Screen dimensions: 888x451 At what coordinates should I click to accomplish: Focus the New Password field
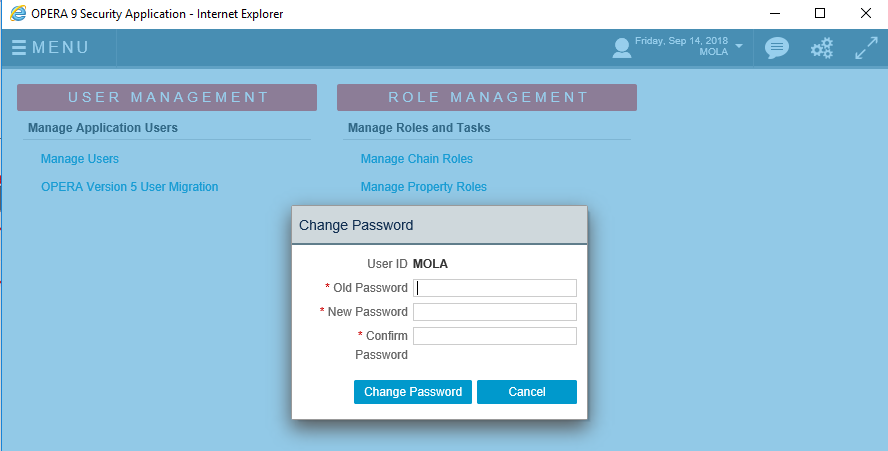pos(495,312)
